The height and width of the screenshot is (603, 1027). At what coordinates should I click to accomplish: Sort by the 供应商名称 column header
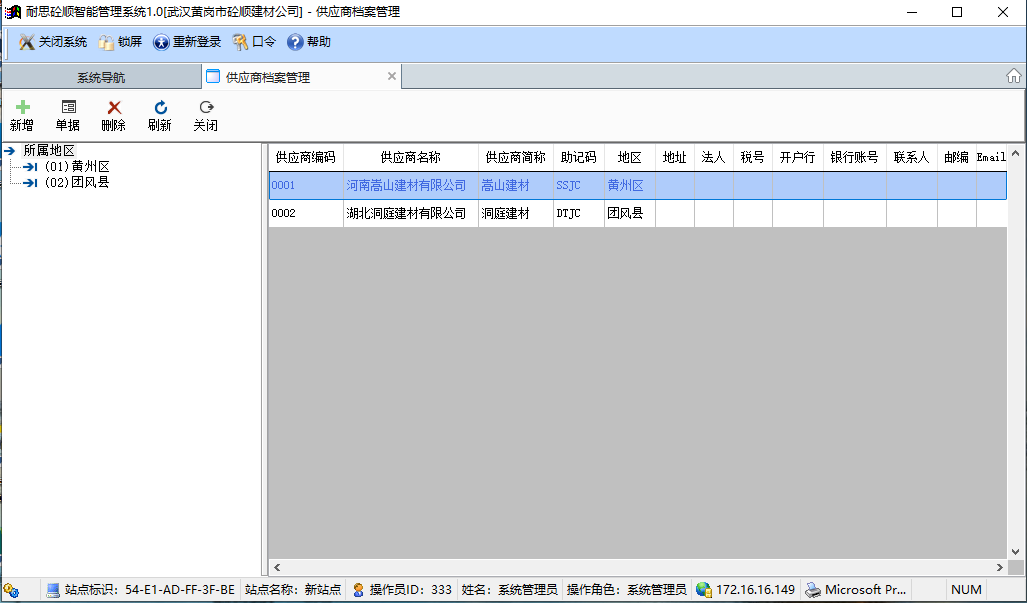click(x=410, y=158)
